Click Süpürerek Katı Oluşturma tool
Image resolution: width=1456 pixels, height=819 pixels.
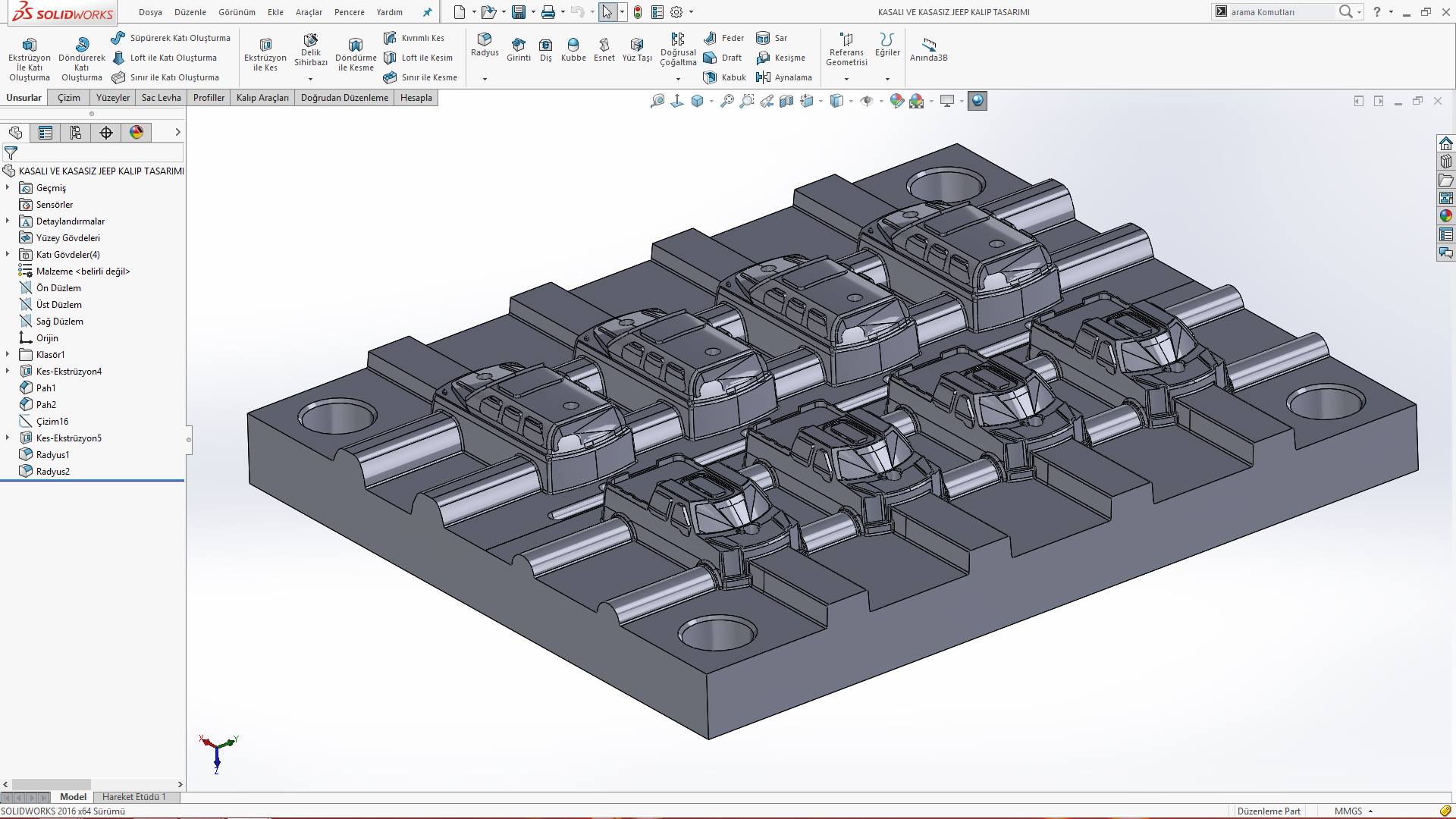point(171,38)
